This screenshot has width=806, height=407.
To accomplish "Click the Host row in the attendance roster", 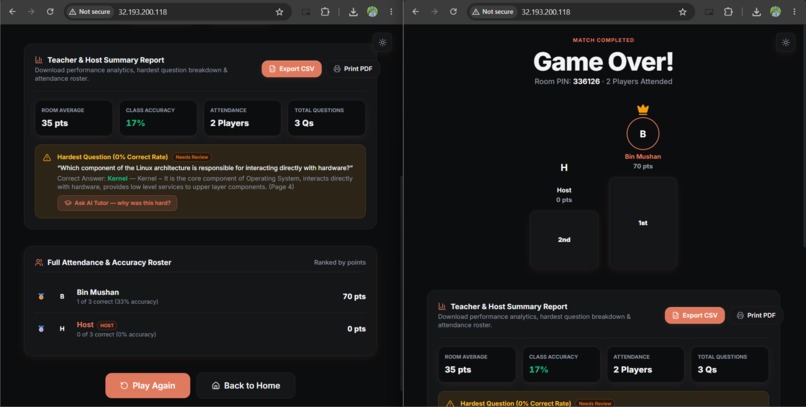I will pyautogui.click(x=200, y=329).
